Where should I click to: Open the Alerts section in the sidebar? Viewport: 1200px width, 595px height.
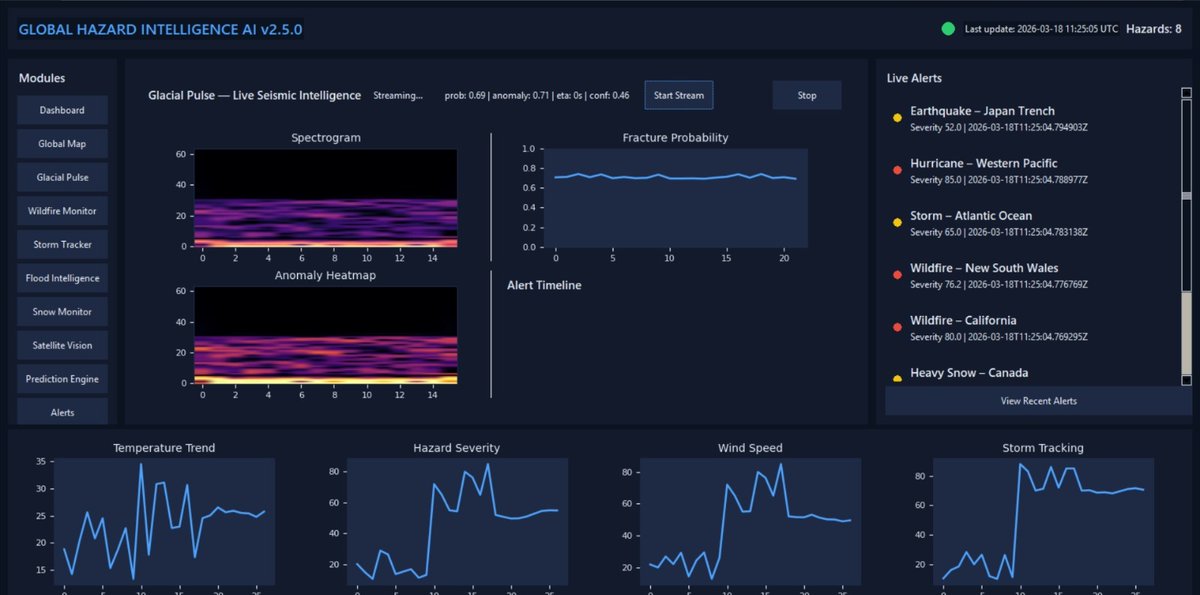(62, 411)
